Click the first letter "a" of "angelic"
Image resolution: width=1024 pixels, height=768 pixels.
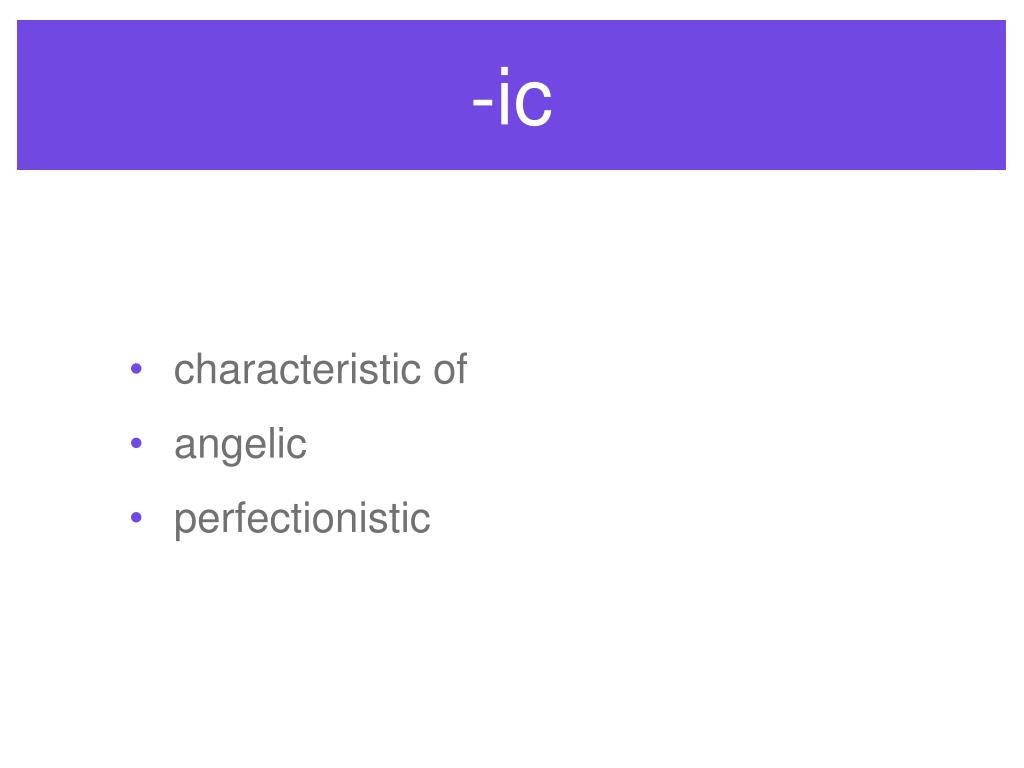[184, 446]
